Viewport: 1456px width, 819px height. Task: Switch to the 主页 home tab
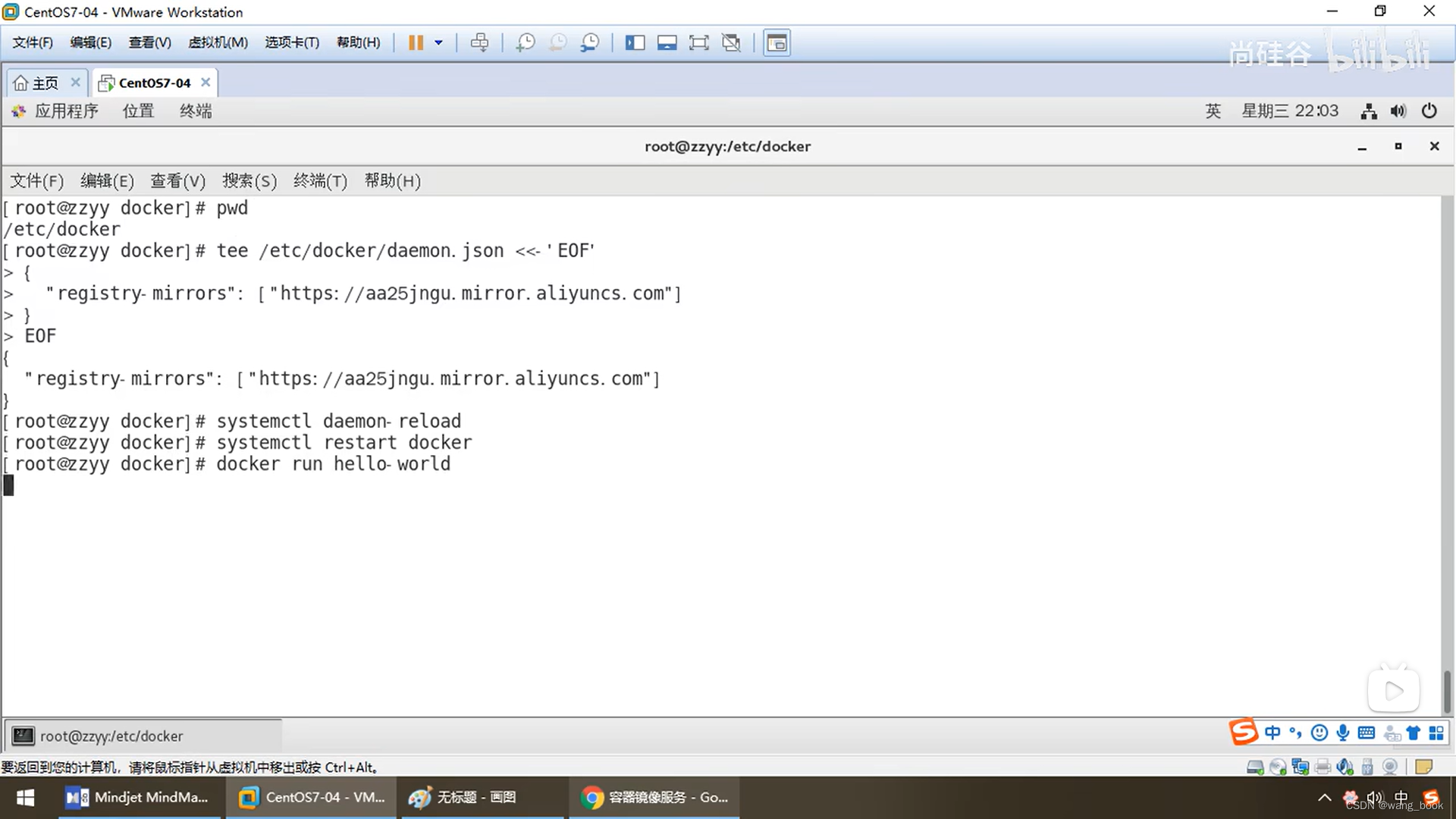36,83
